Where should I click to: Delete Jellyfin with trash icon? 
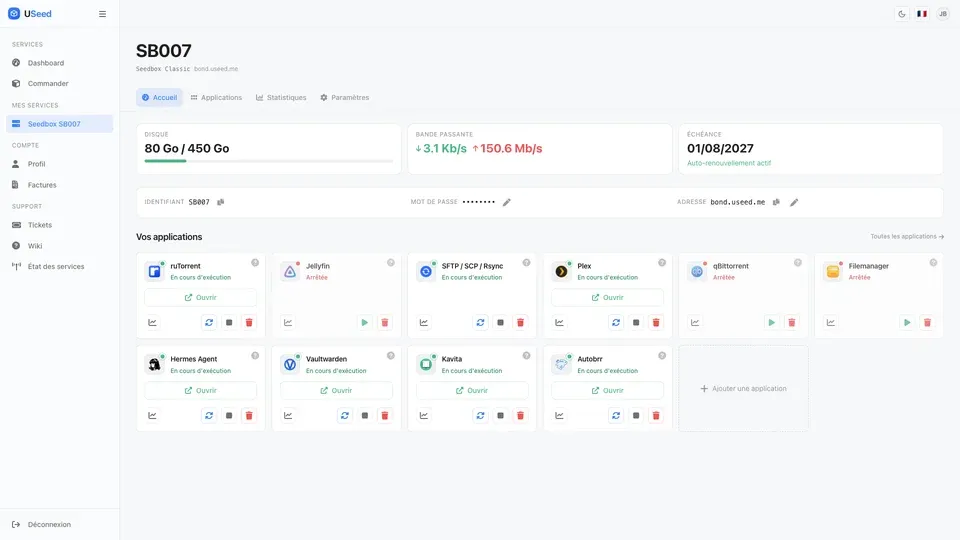pyautogui.click(x=385, y=323)
